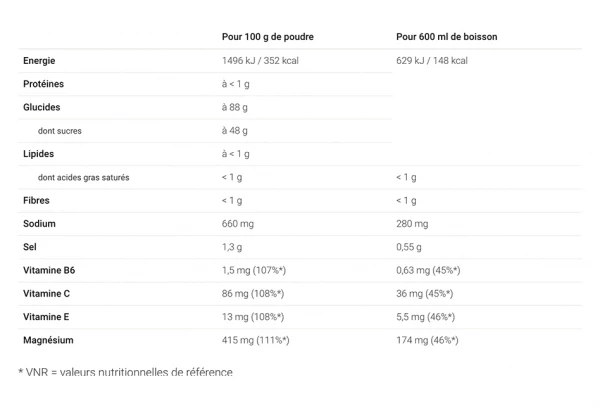Click the Magnésium row label
The image size is (600, 408).
point(47,340)
